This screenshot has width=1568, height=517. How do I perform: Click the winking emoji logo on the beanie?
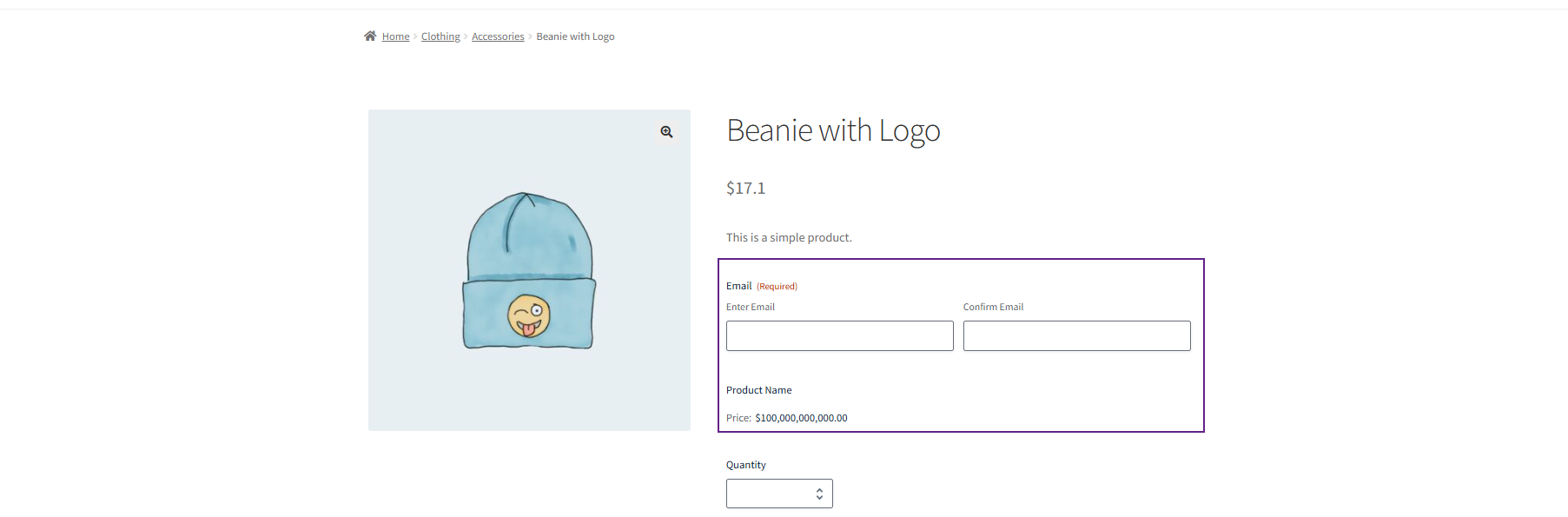[x=529, y=316]
